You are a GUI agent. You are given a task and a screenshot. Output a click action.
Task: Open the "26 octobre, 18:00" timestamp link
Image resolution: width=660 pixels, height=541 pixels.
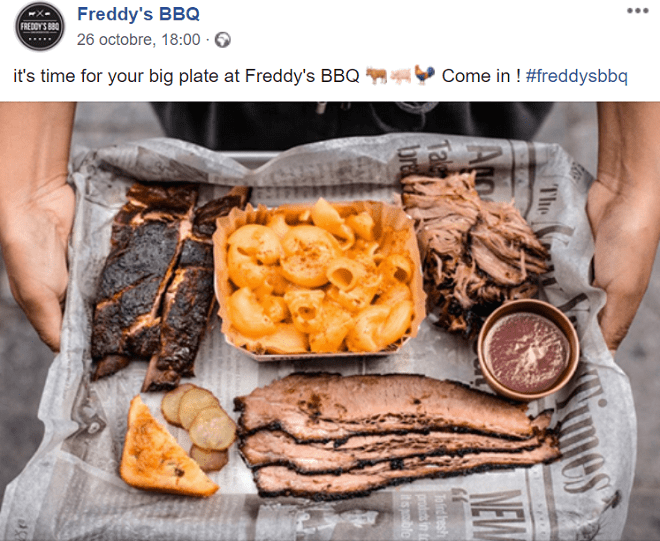pos(138,40)
